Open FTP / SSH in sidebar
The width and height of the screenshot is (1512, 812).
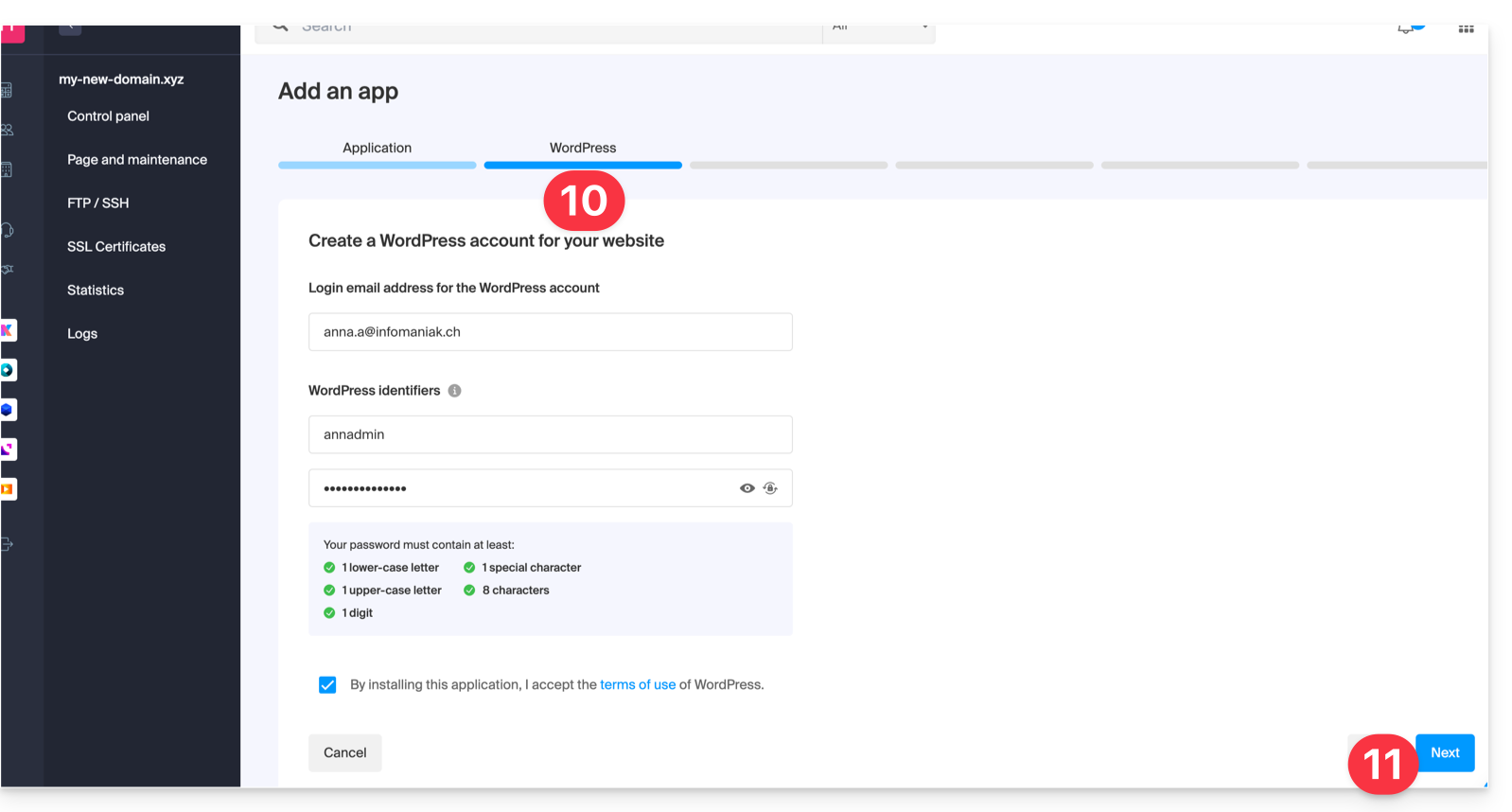point(98,203)
